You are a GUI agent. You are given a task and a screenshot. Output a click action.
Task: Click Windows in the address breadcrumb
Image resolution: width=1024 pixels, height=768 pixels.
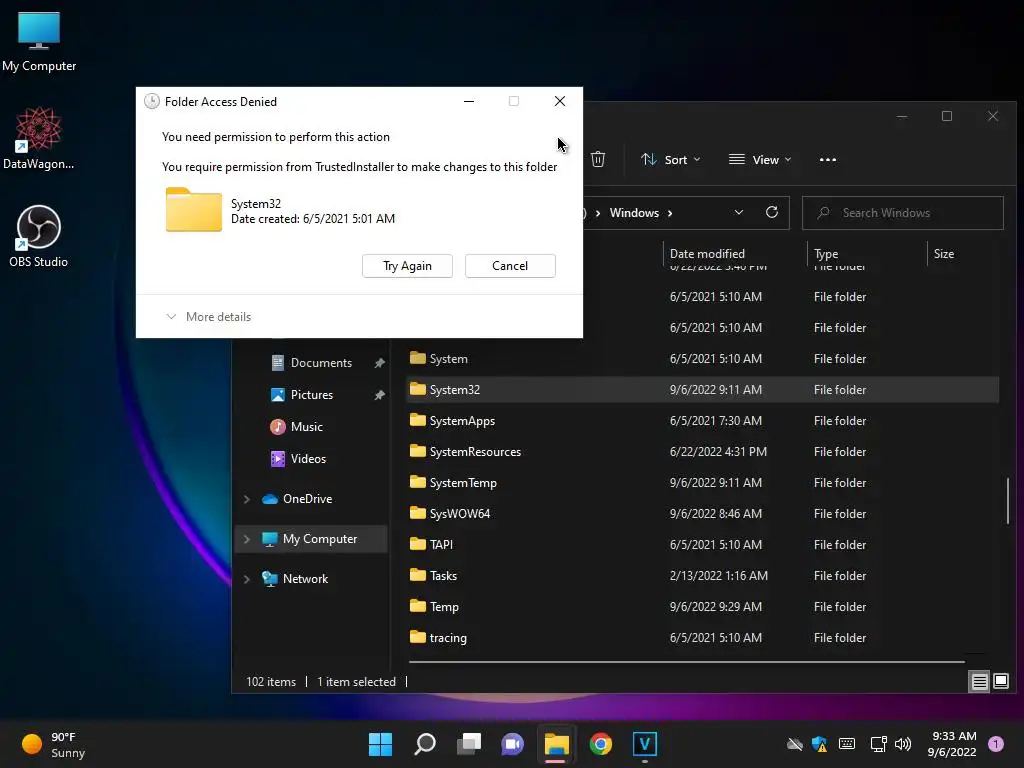pyautogui.click(x=634, y=213)
